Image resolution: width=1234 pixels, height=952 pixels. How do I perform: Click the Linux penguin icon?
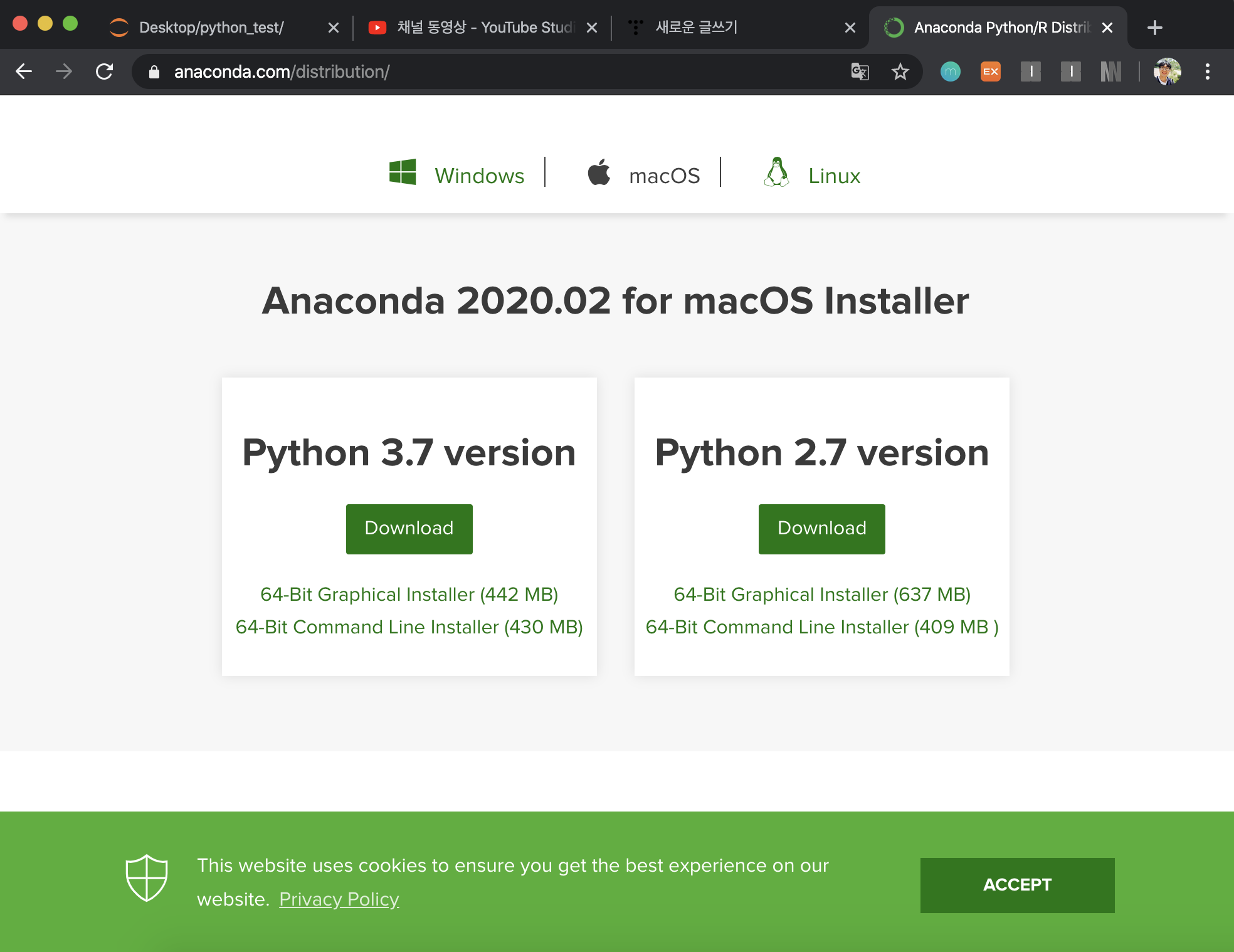click(777, 172)
